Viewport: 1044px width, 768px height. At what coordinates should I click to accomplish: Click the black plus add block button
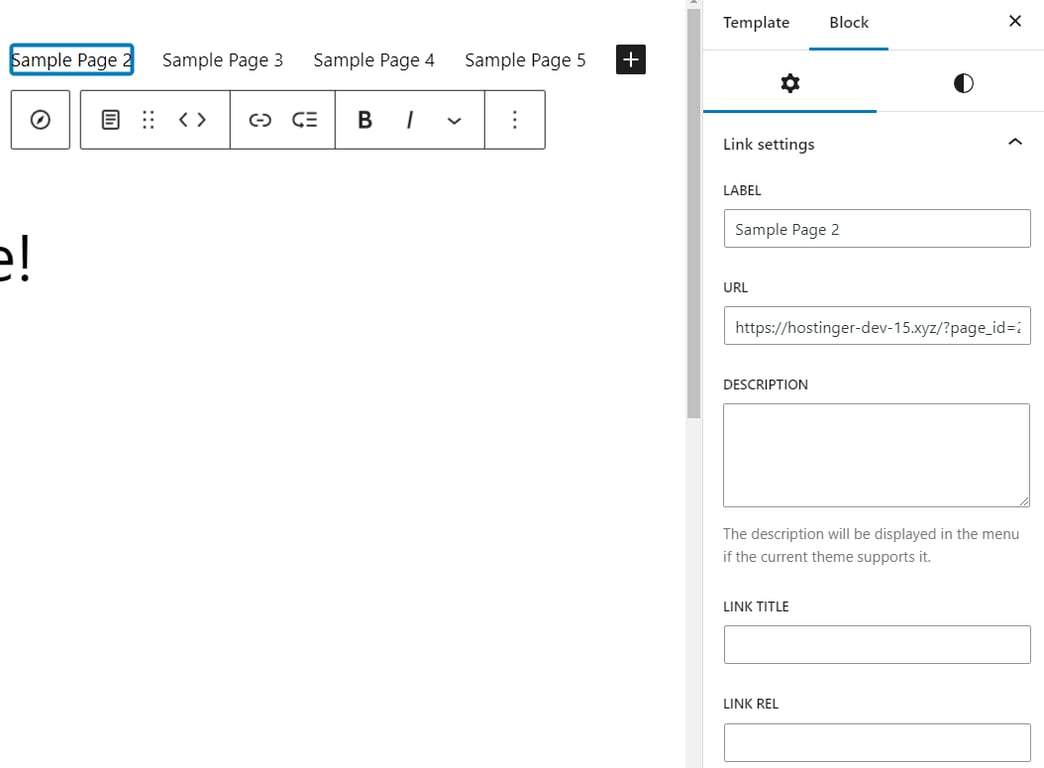(630, 59)
